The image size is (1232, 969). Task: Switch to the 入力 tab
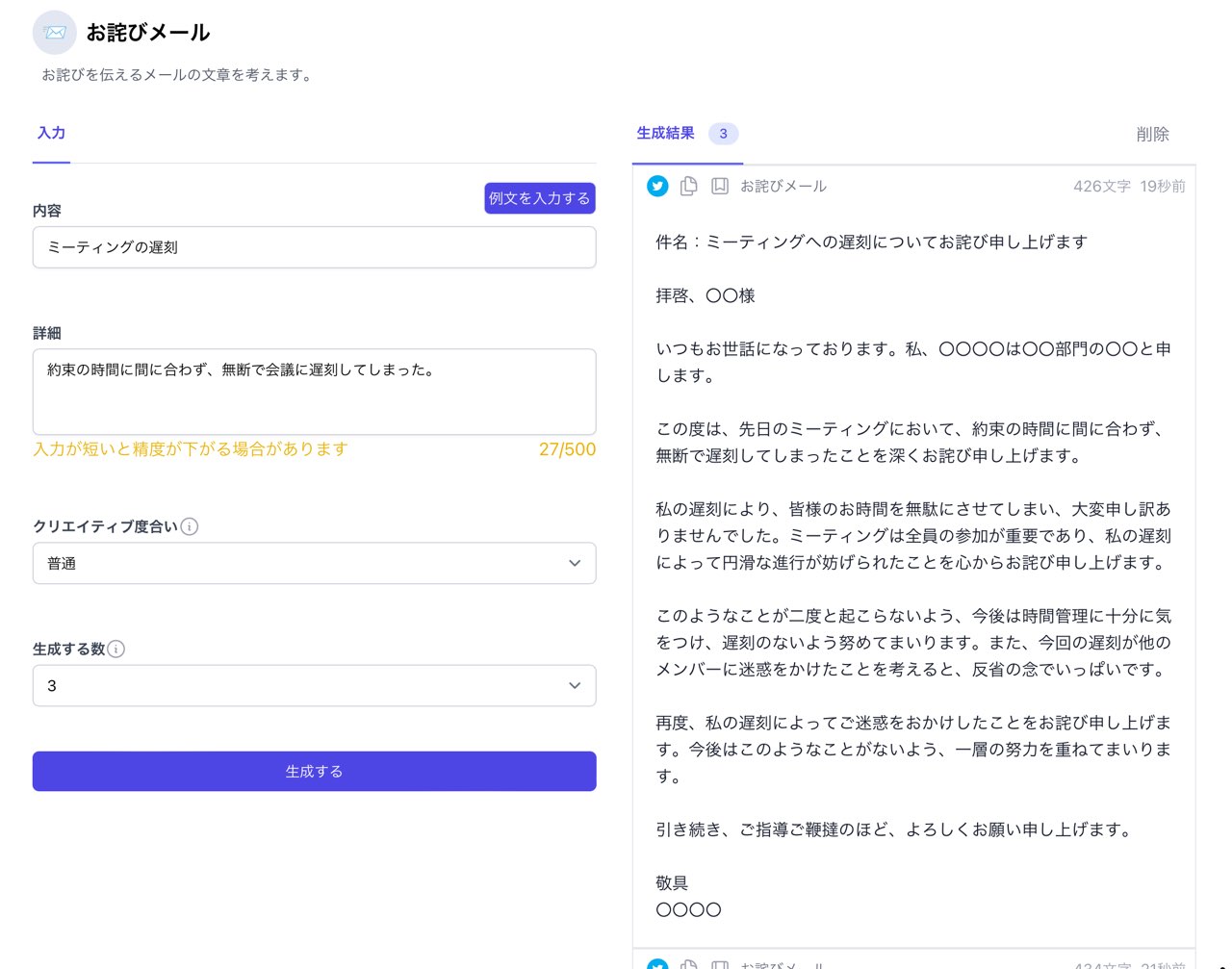pos(51,134)
